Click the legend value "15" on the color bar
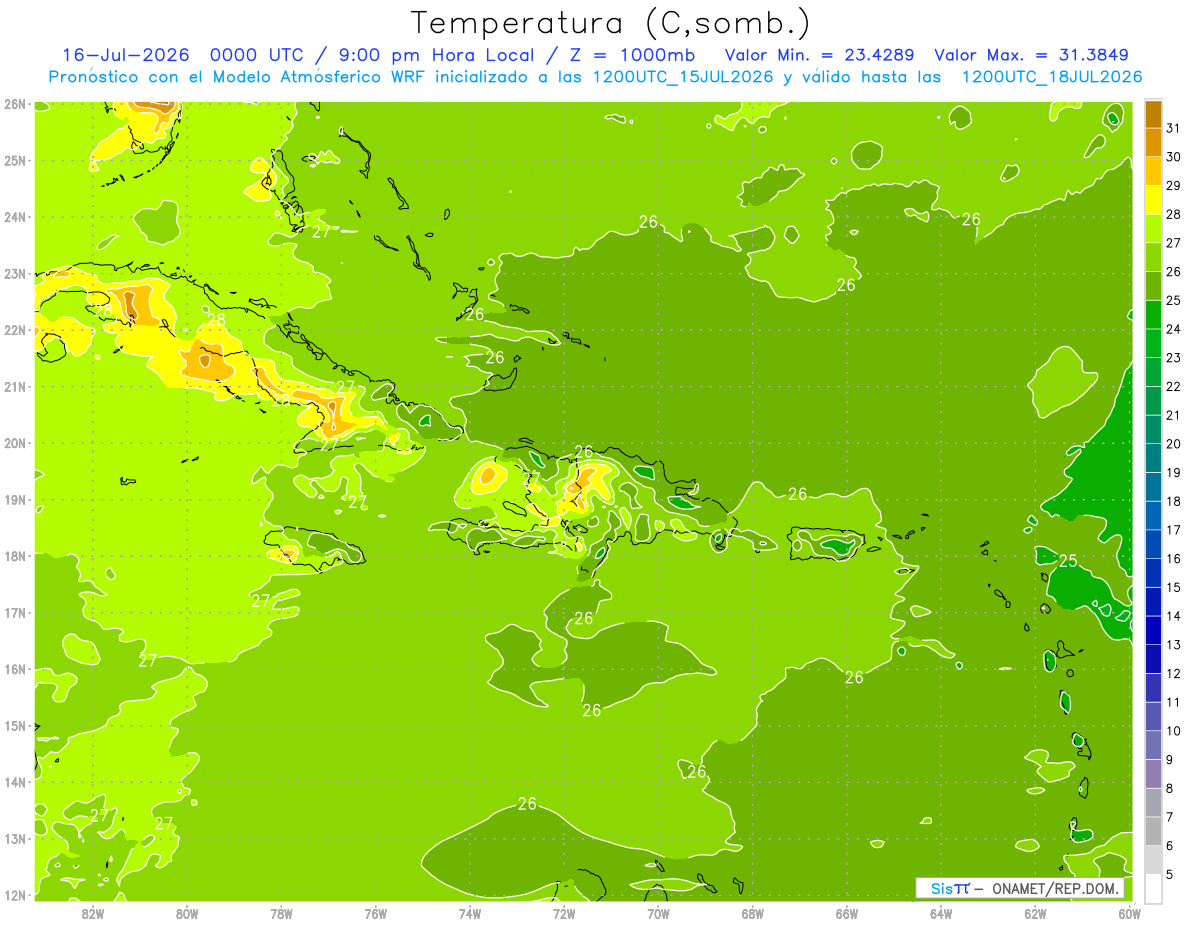This screenshot has height=927, width=1200. (x=1174, y=587)
